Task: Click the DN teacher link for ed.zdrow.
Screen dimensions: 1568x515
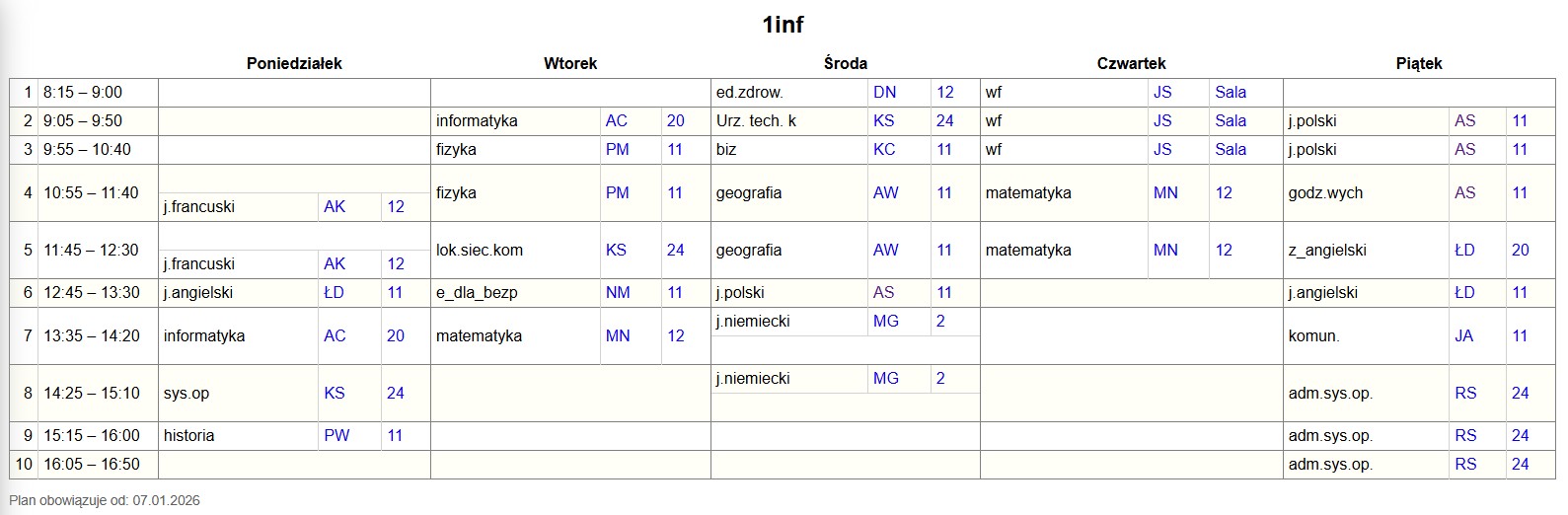Action: tap(884, 92)
